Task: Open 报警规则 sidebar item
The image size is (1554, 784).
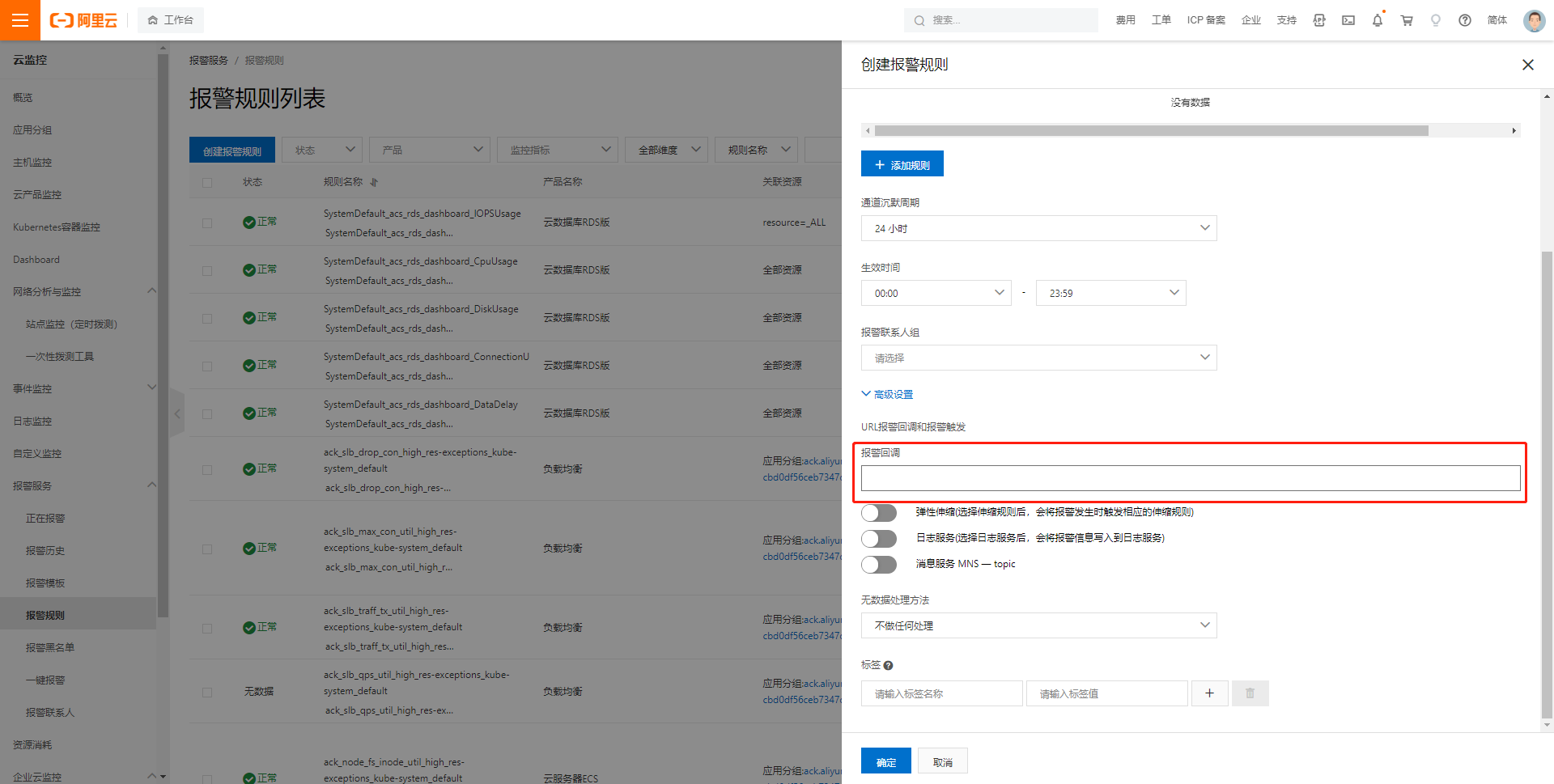Action: pos(79,615)
